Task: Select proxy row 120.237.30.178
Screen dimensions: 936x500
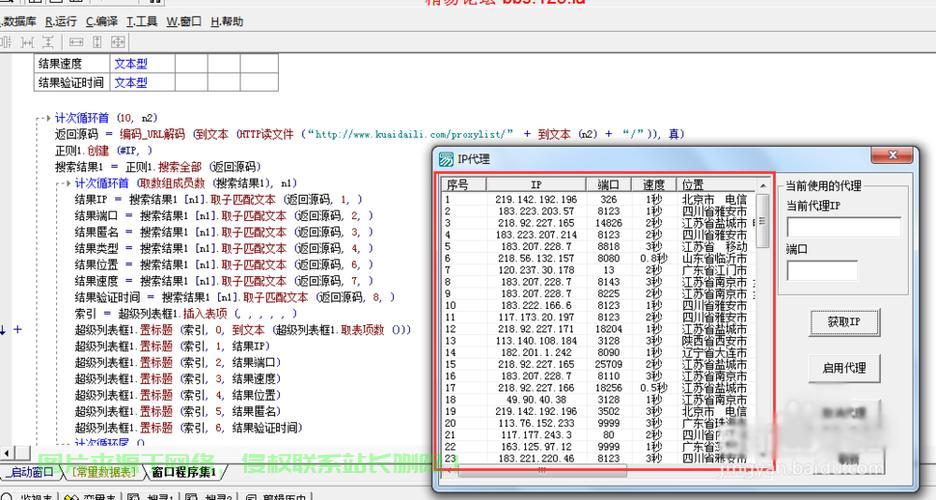Action: click(599, 270)
